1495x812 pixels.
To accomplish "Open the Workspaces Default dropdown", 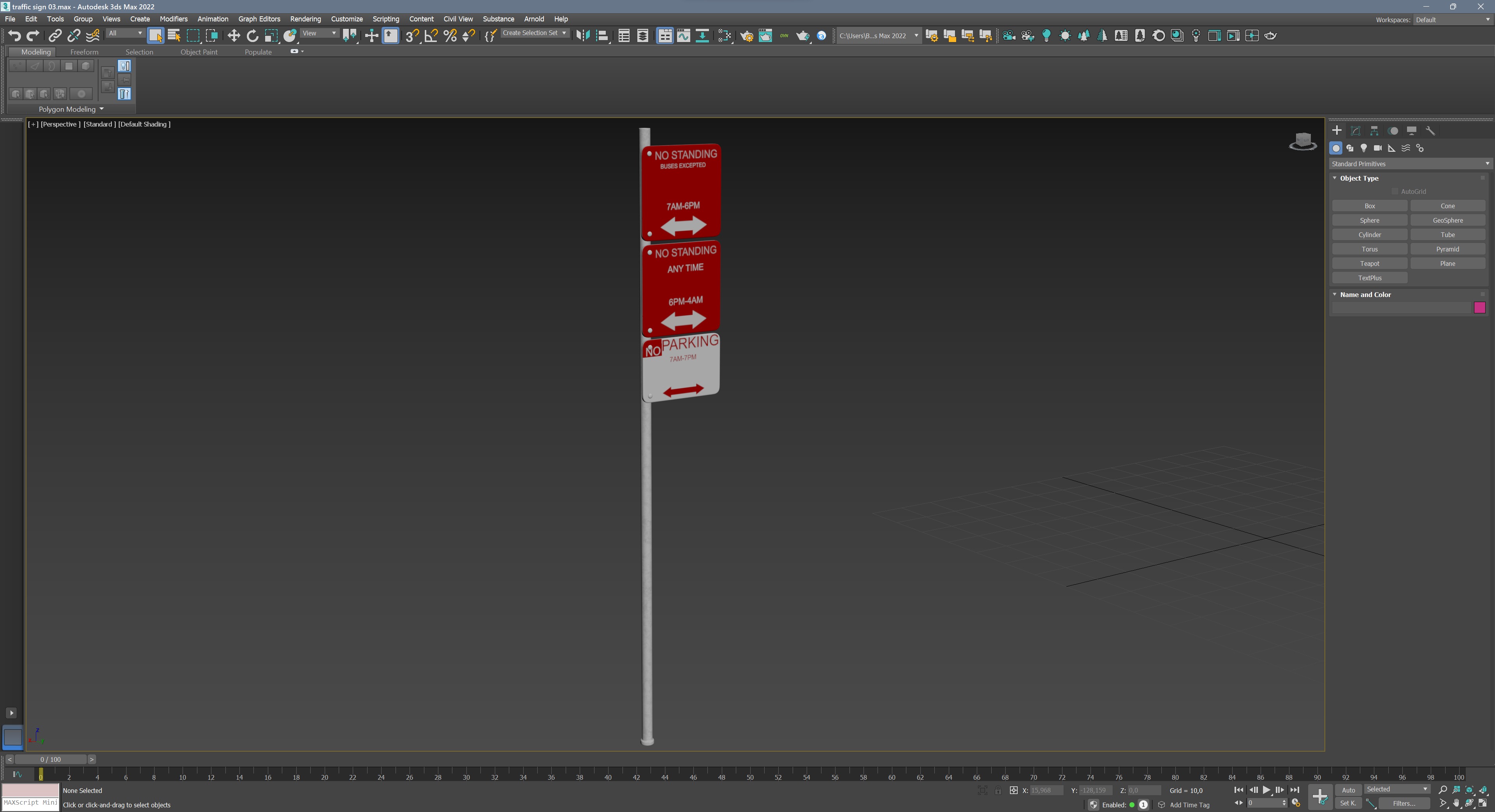I will pyautogui.click(x=1453, y=20).
